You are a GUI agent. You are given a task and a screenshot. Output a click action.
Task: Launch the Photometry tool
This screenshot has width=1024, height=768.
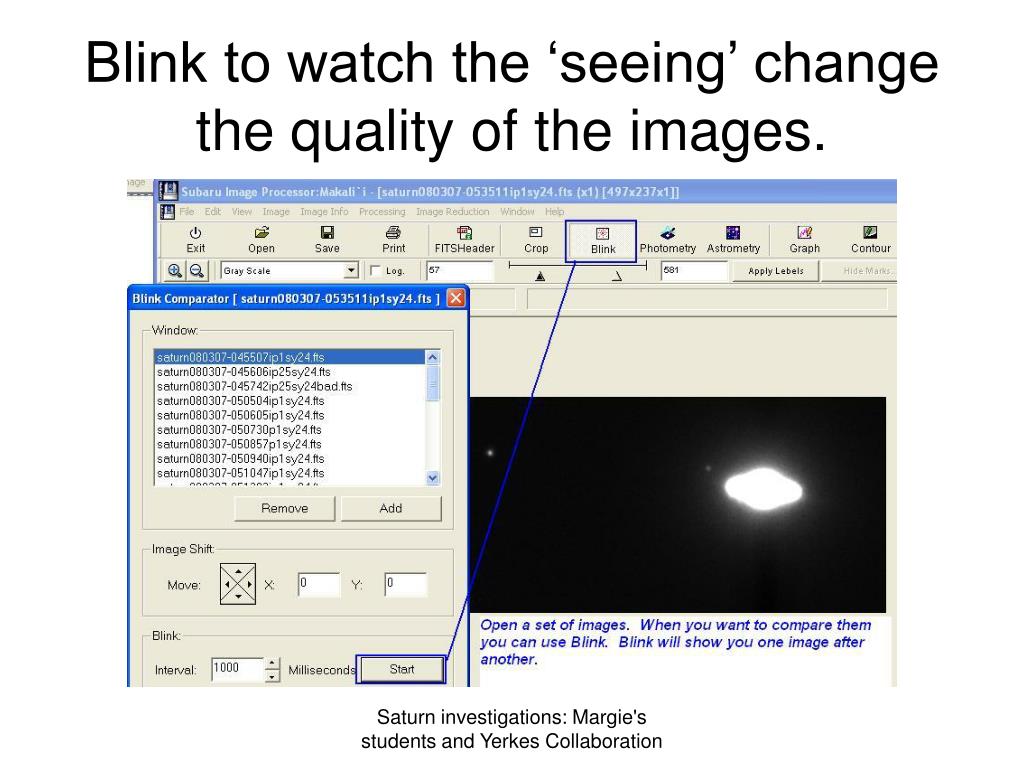[x=667, y=240]
